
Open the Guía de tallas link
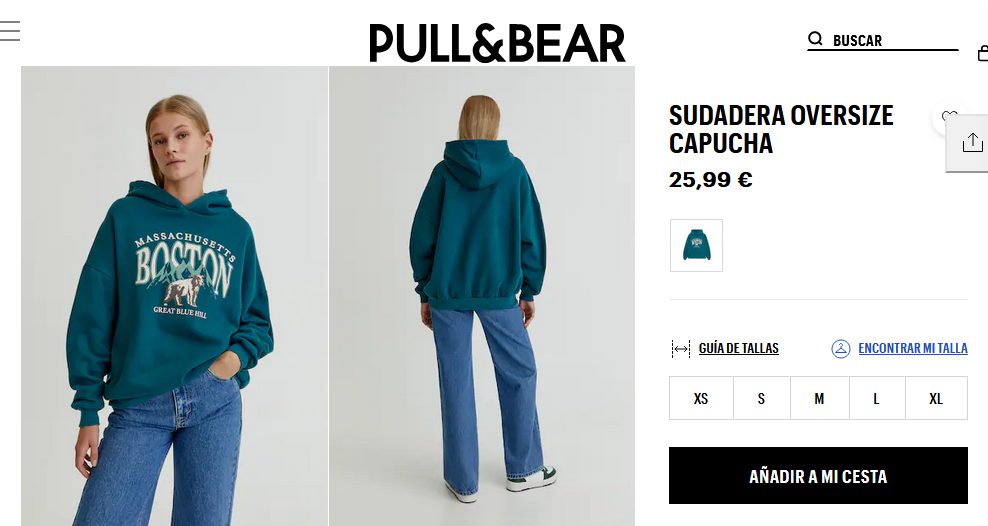738,348
